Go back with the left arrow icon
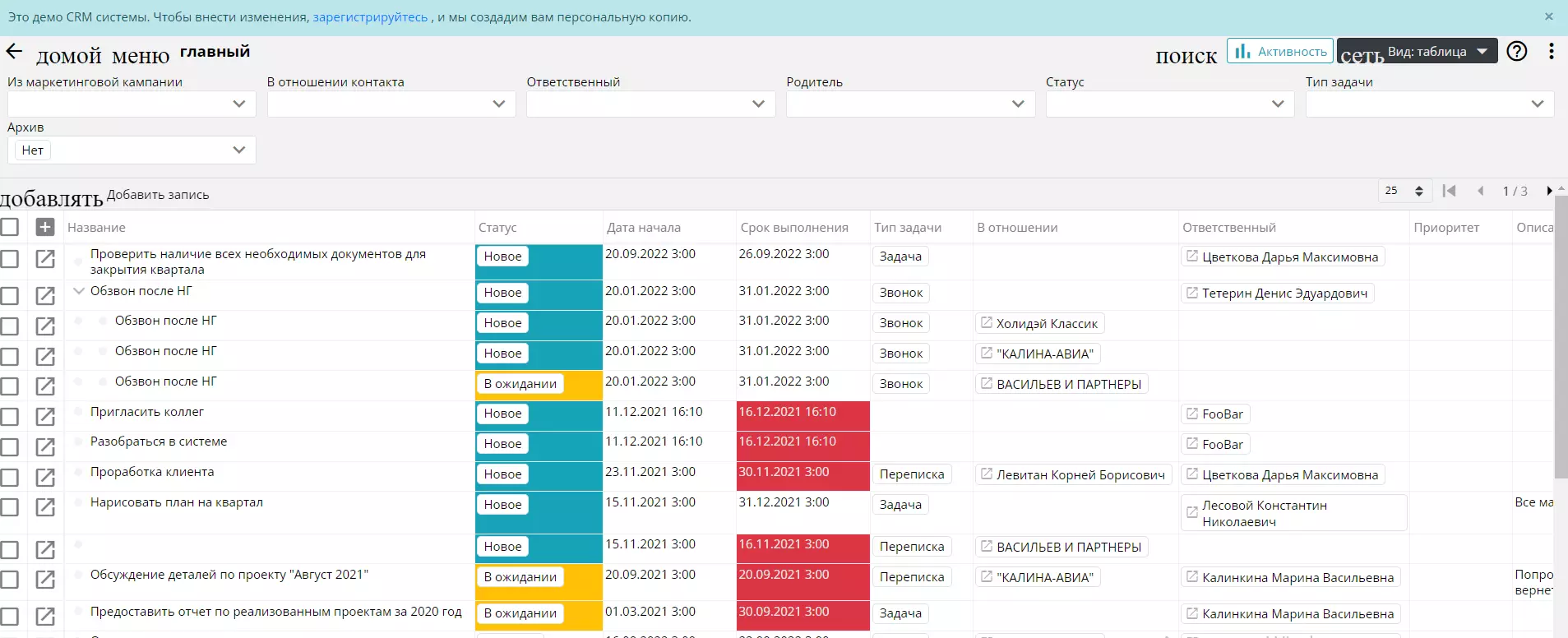The image size is (1568, 638). coord(14,52)
